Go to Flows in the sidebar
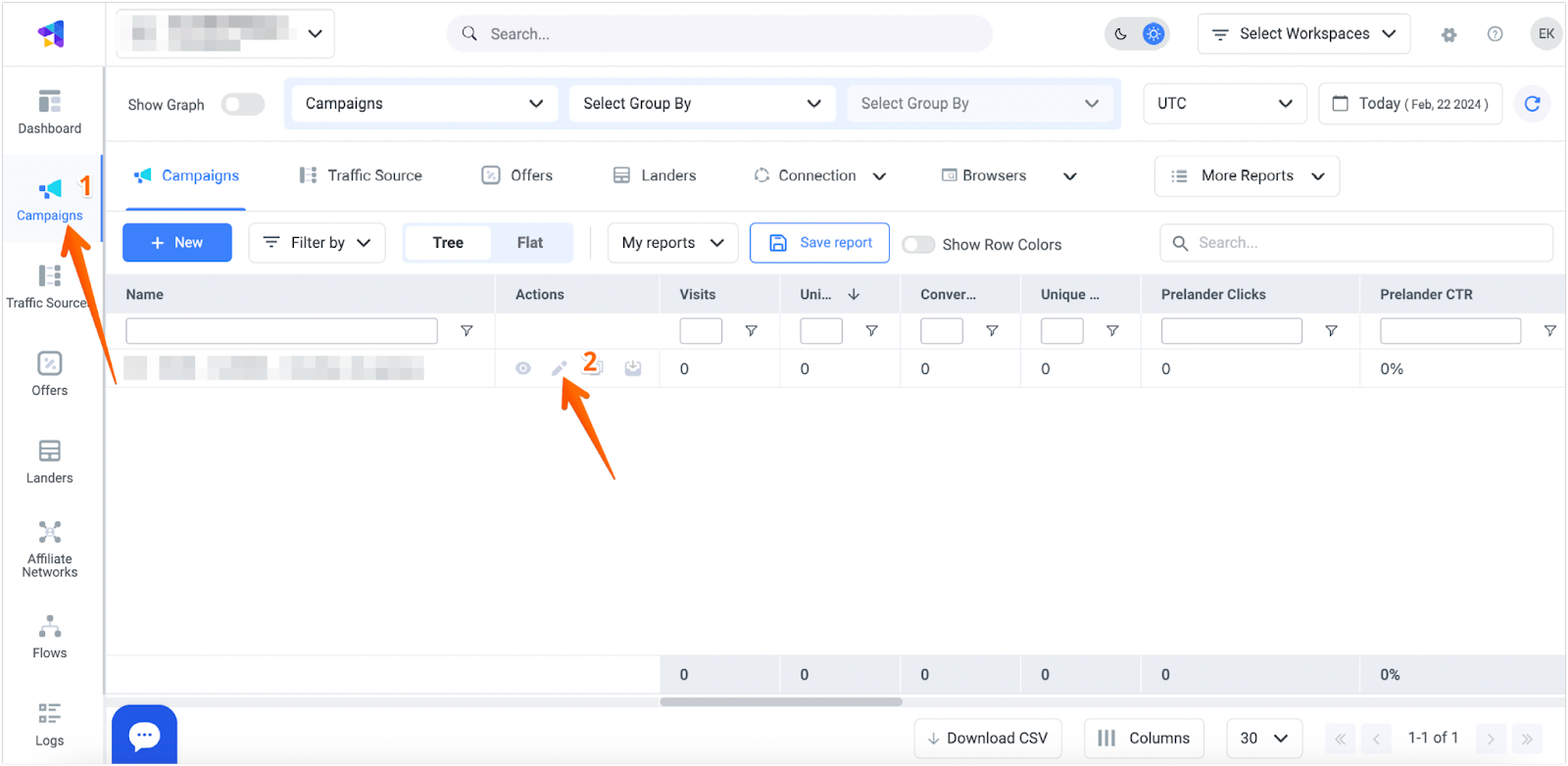1568x766 pixels. click(49, 637)
